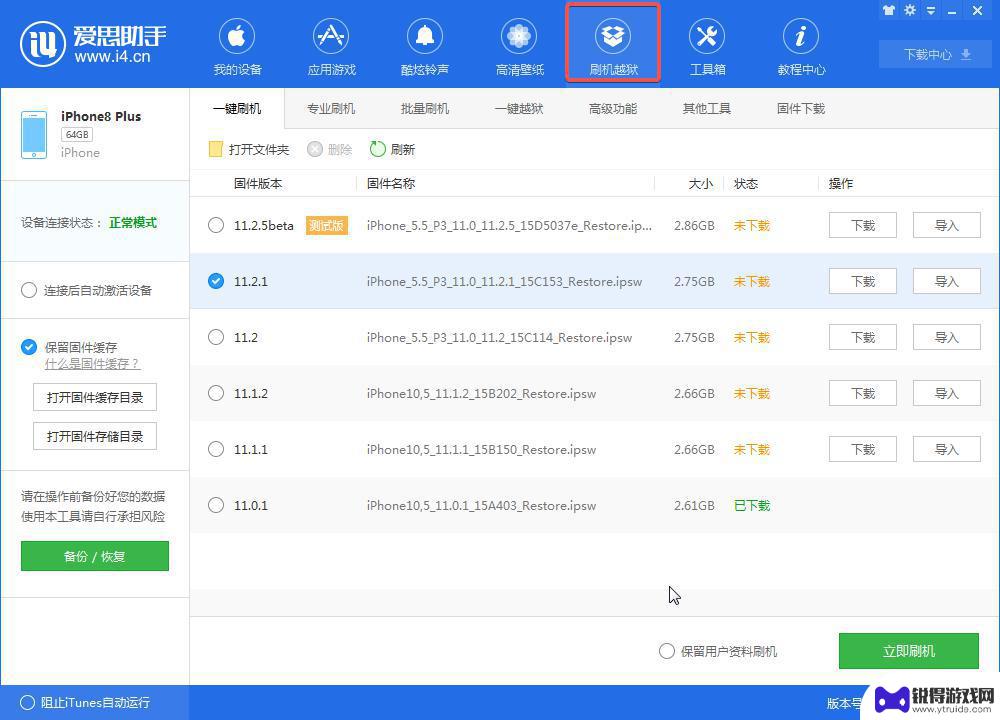Toggle 保留固件缓存 checkbox
The image size is (1000, 720).
(29, 347)
